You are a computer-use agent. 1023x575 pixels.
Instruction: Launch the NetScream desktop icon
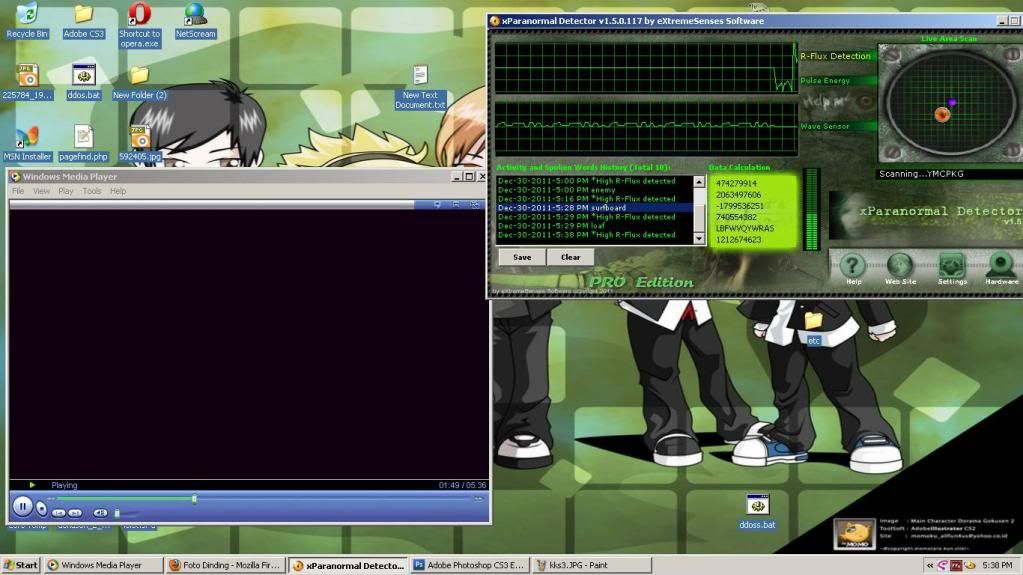coord(195,21)
